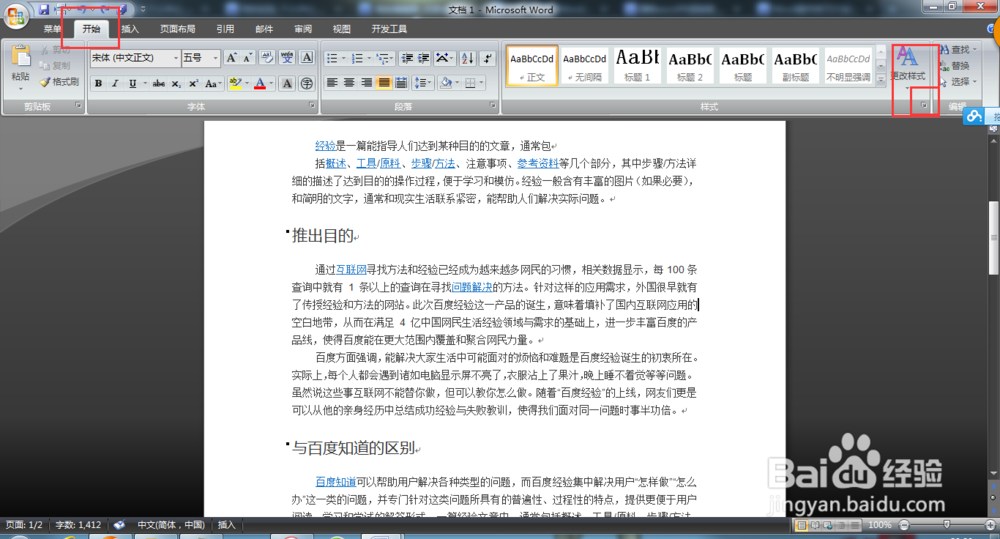Expand the Styles gallery More arrow
Screen dimensions: 1000x539
point(881,79)
